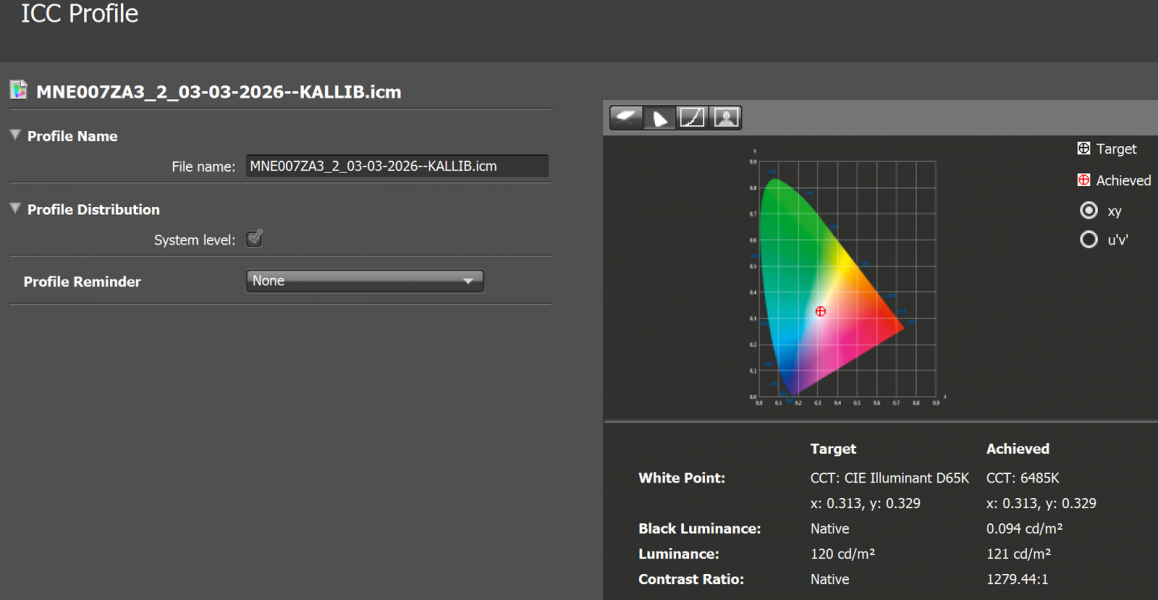
Task: Click the red Achieved crosshair legend icon
Action: click(1083, 180)
